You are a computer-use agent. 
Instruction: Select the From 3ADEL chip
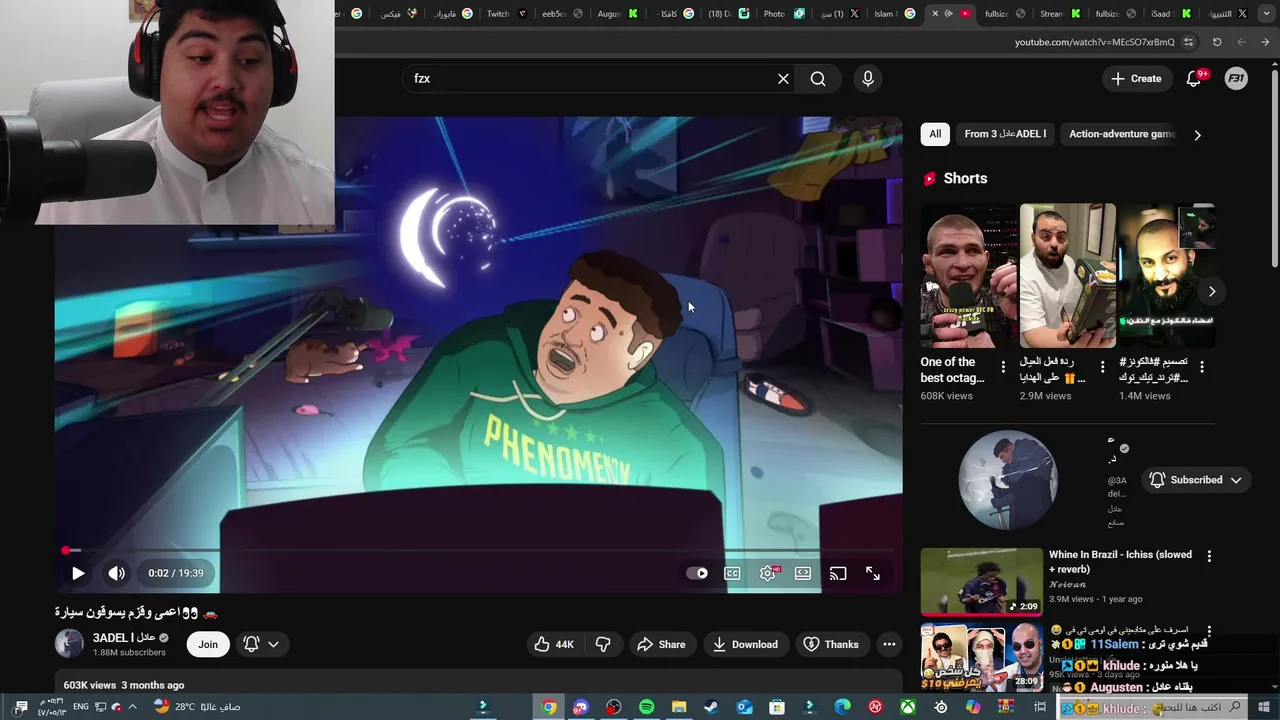tap(1005, 134)
